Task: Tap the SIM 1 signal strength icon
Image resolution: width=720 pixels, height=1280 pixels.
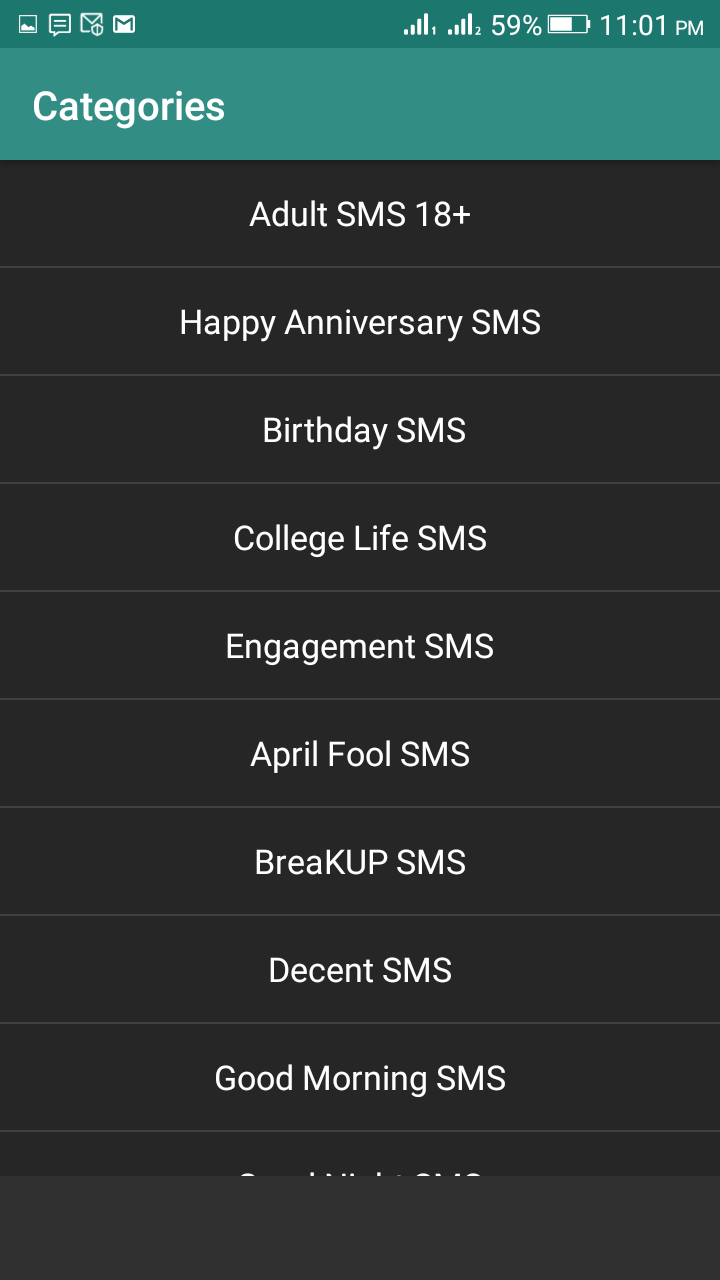Action: (x=419, y=25)
